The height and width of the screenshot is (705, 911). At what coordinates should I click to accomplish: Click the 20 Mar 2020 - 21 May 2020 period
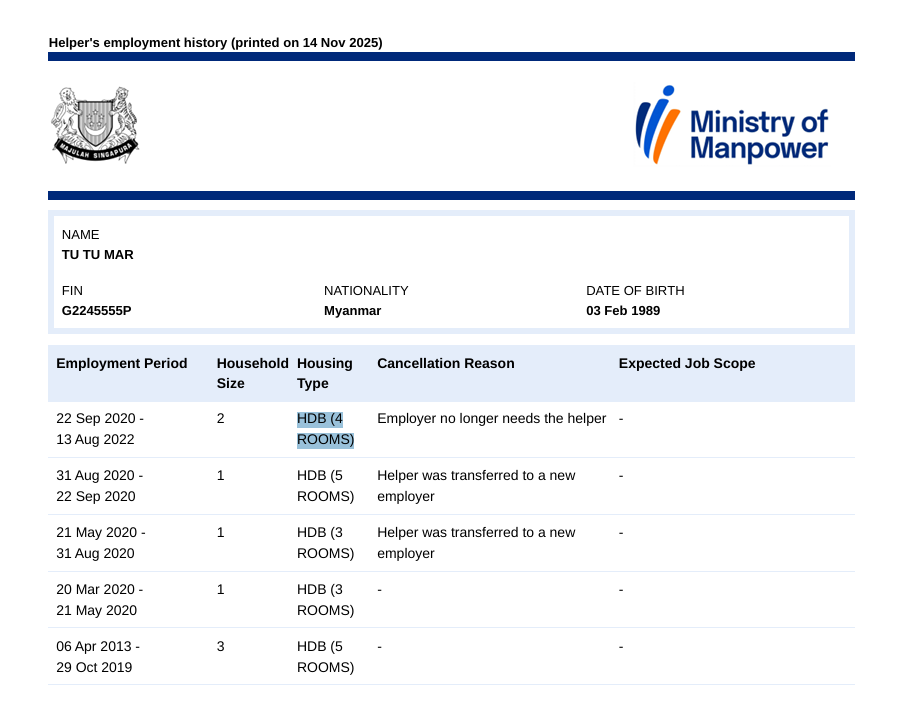tap(100, 600)
